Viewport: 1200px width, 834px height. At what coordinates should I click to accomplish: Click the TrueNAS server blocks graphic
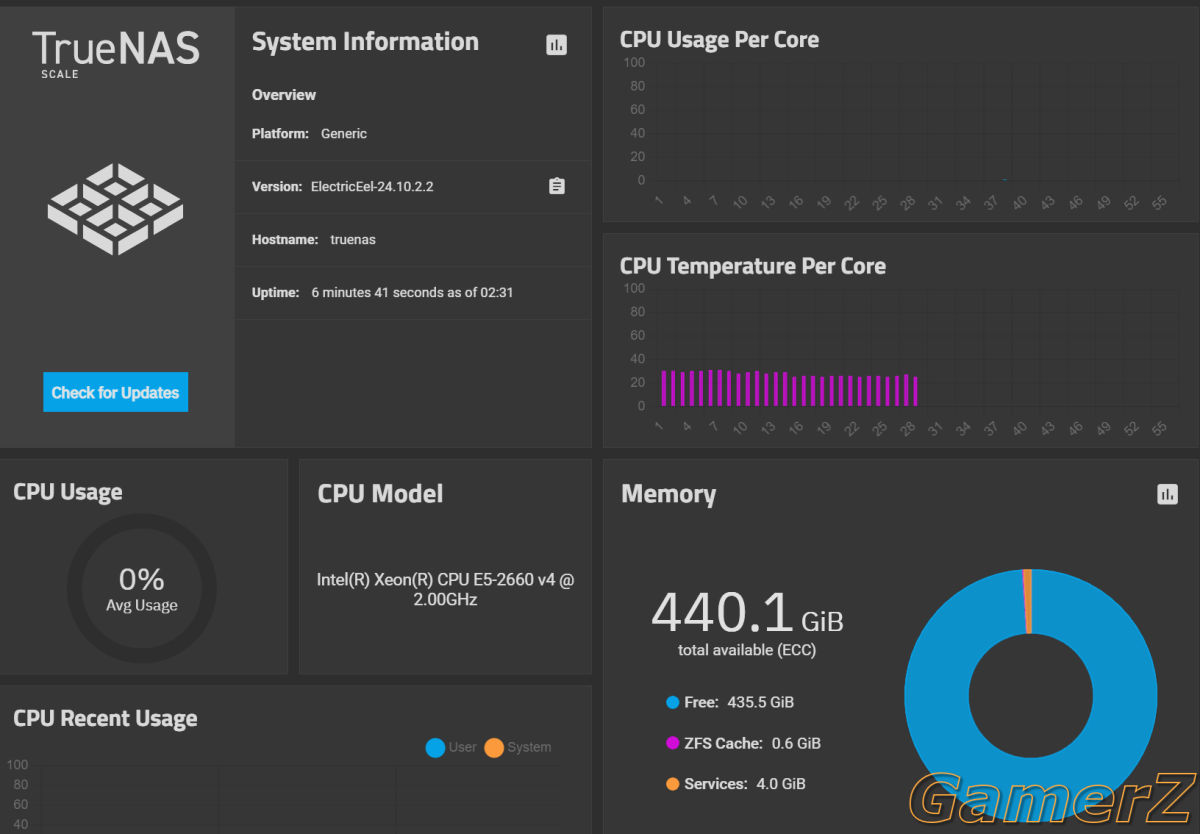point(115,208)
